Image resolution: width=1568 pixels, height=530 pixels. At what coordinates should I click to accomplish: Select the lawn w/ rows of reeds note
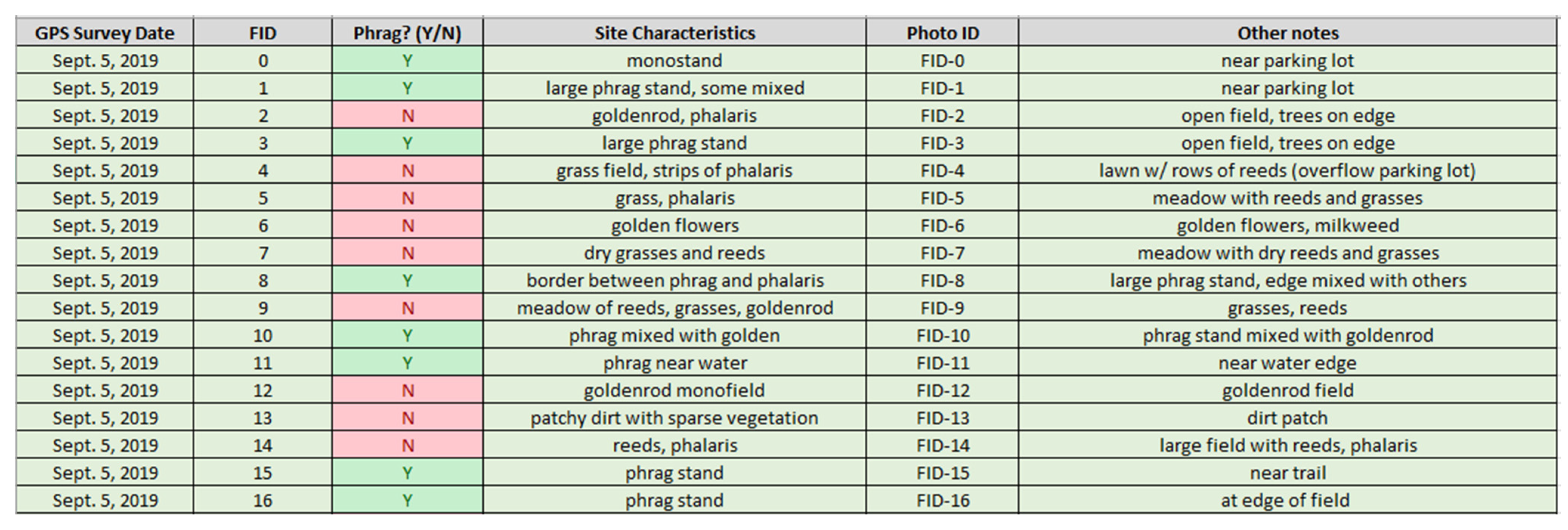[x=1287, y=170]
